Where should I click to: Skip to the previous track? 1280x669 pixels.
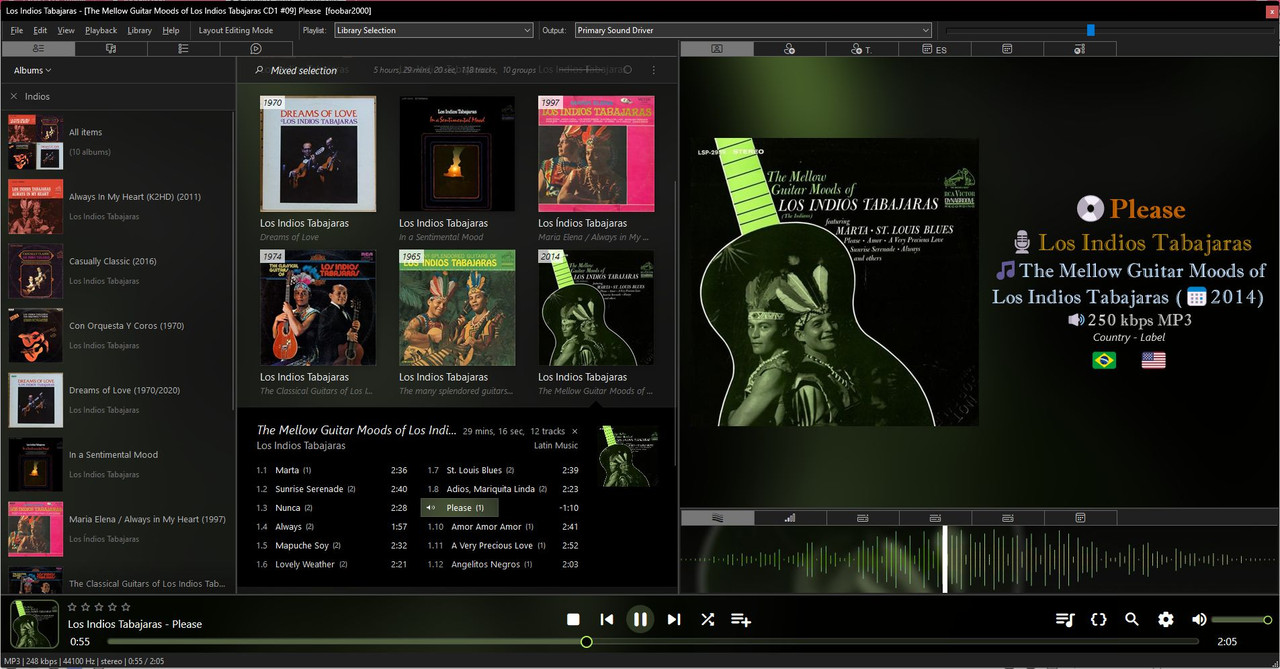(606, 619)
